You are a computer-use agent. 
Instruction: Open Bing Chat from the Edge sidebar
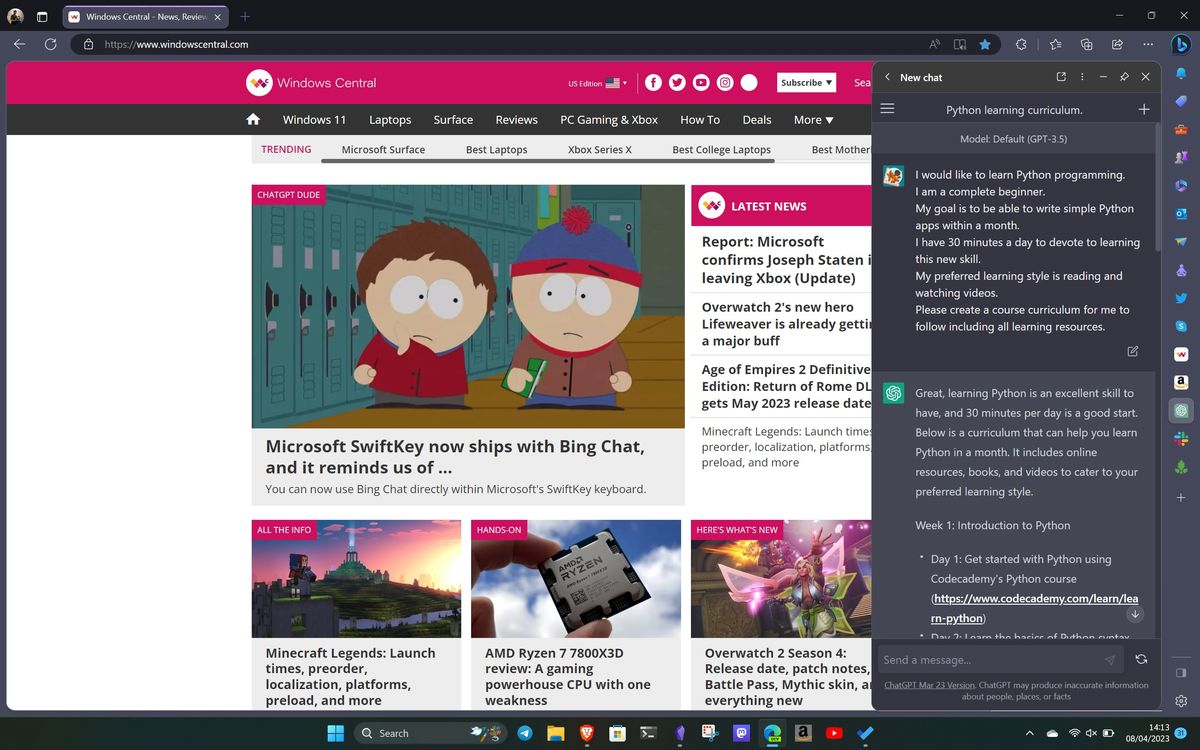[x=1181, y=44]
